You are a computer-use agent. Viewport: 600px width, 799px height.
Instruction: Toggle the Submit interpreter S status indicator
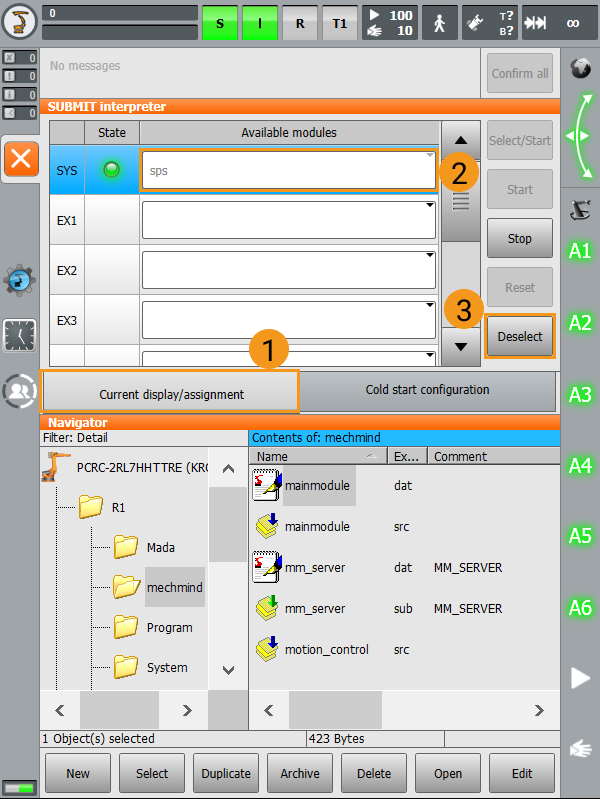(220, 22)
